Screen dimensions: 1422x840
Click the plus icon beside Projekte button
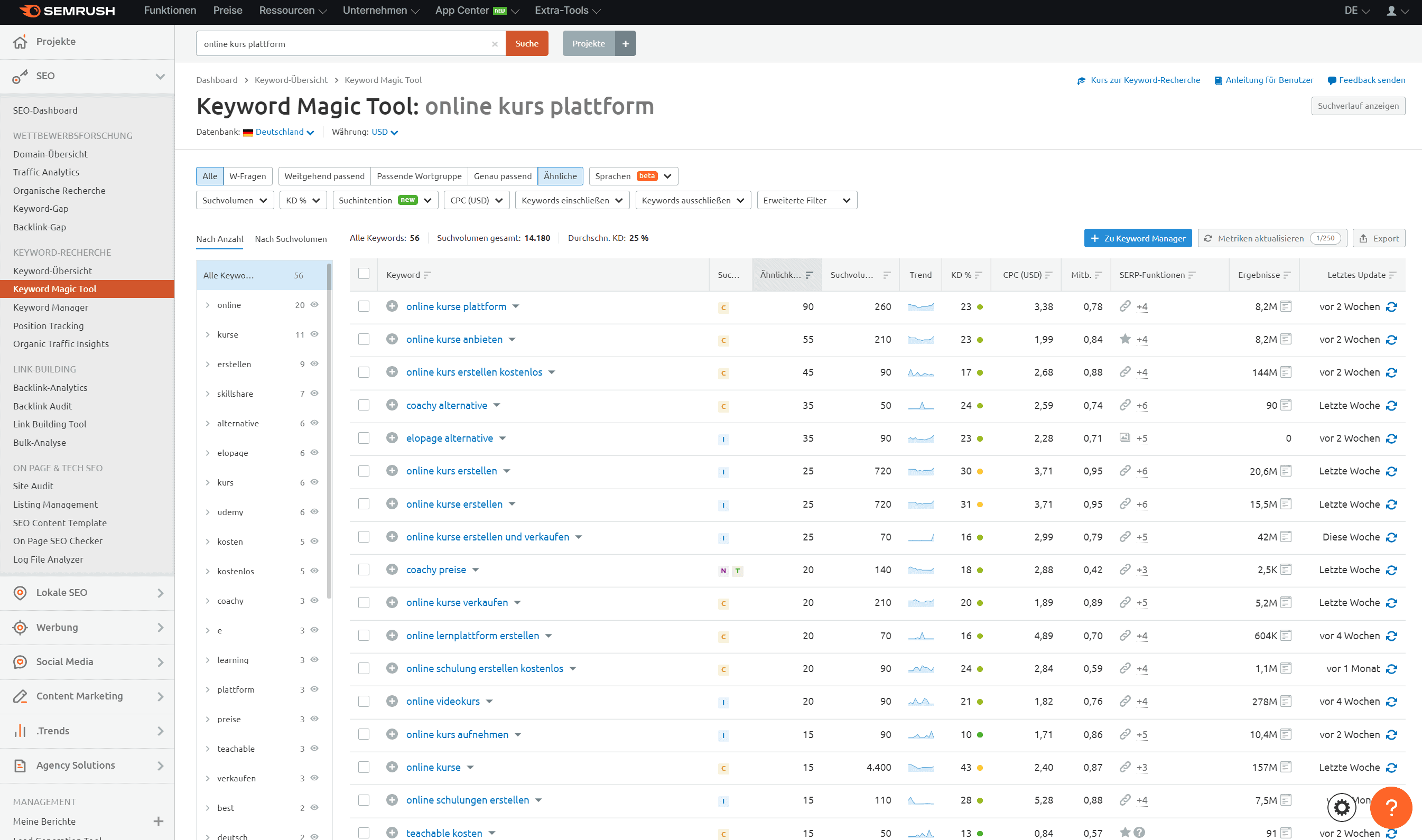pos(626,43)
